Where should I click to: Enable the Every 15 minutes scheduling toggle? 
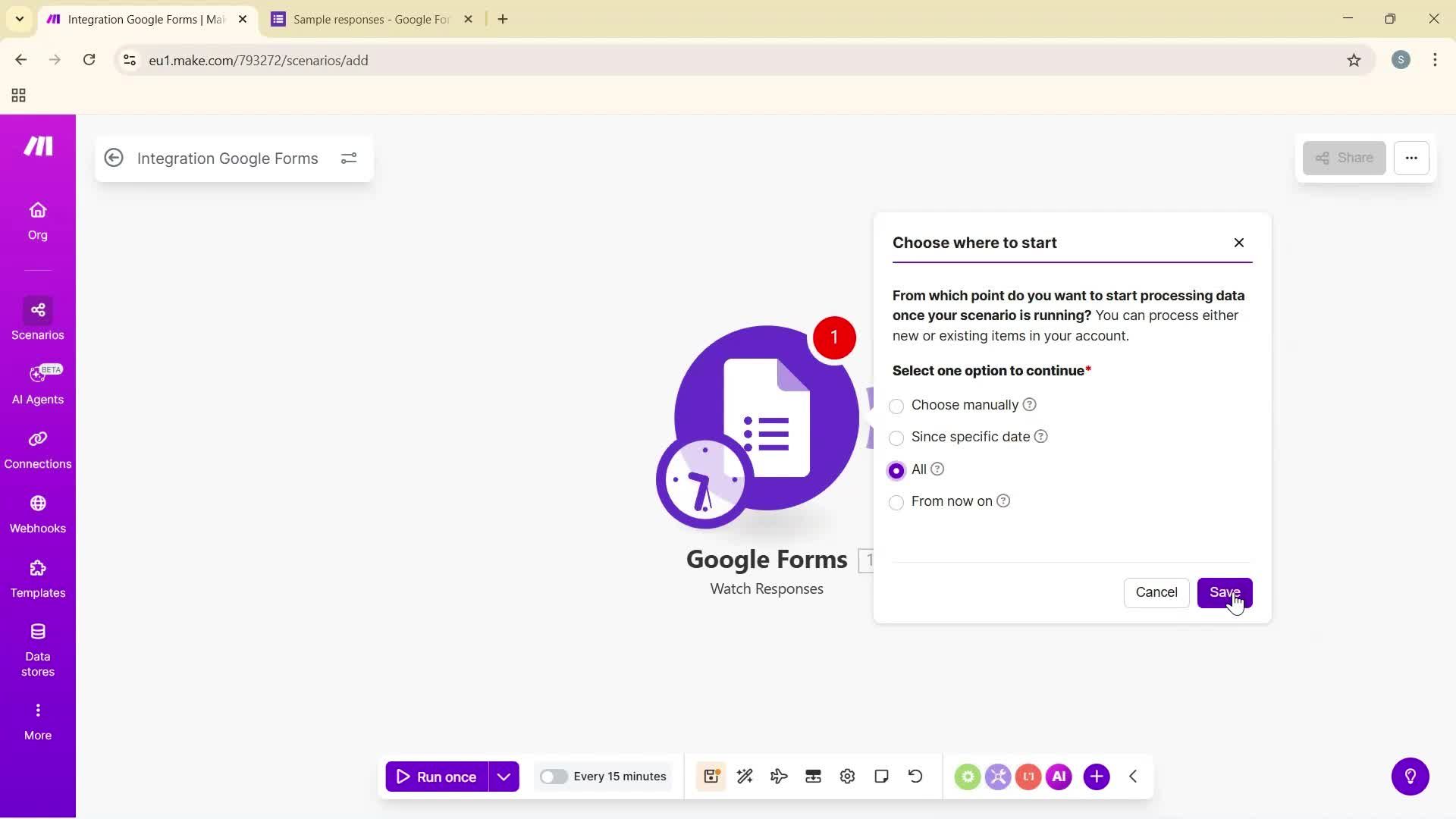(554, 776)
